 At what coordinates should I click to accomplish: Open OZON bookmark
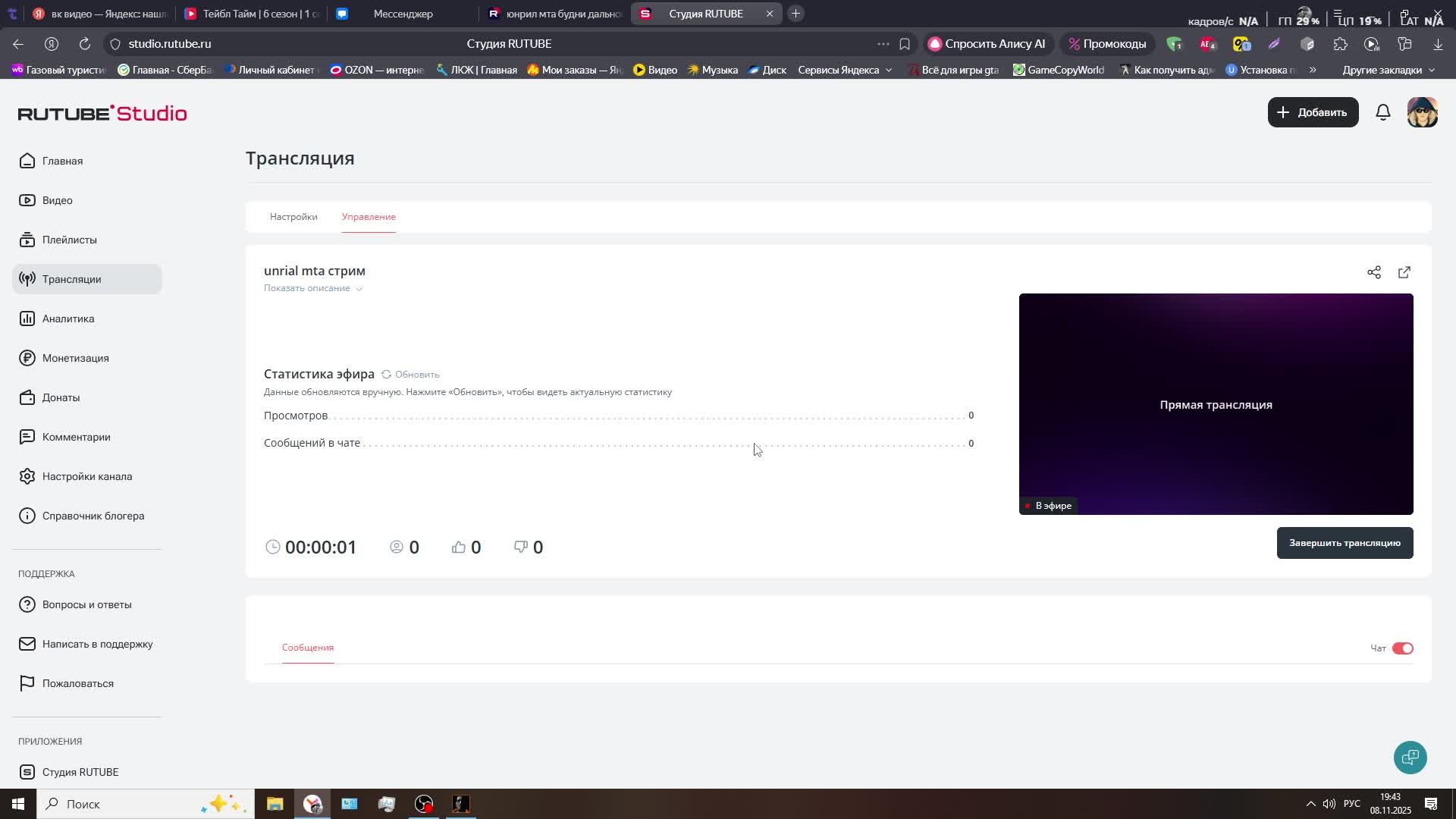pos(377,70)
